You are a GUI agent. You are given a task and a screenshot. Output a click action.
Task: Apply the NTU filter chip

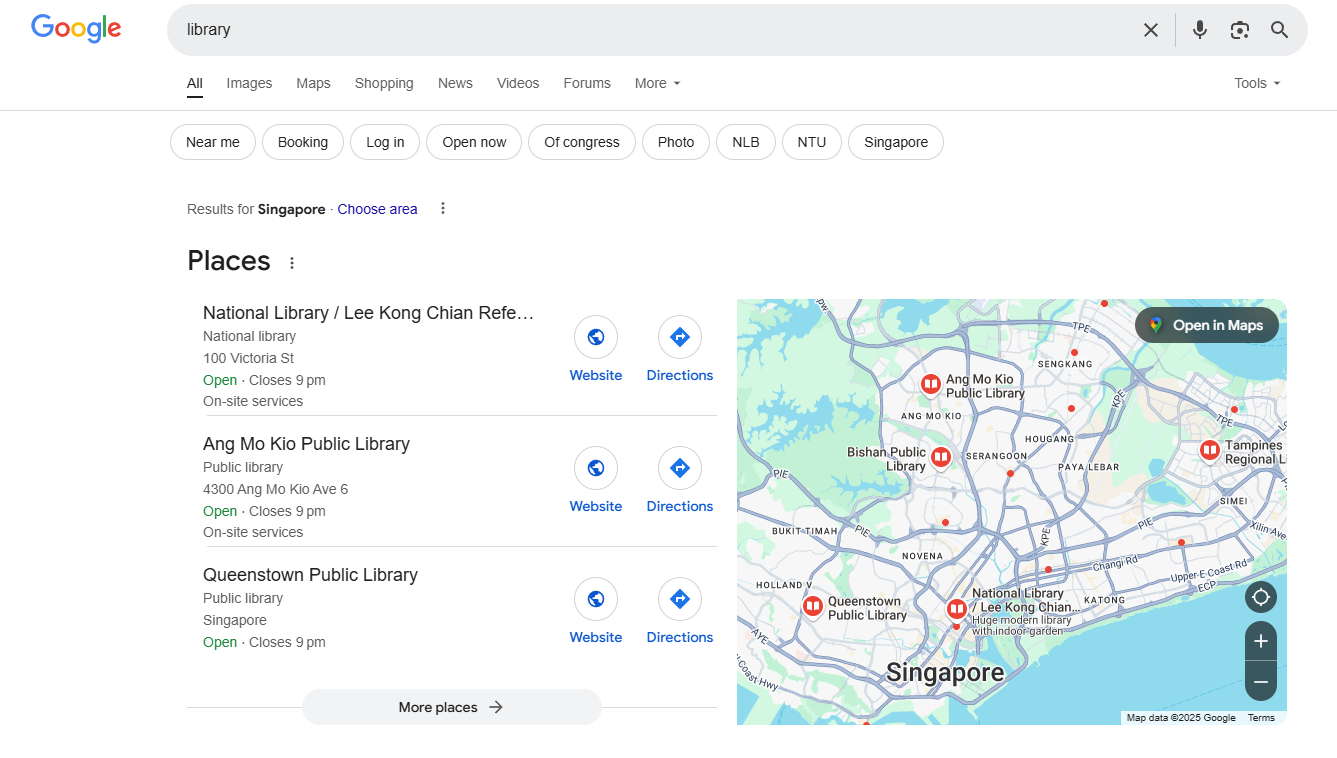tap(812, 142)
